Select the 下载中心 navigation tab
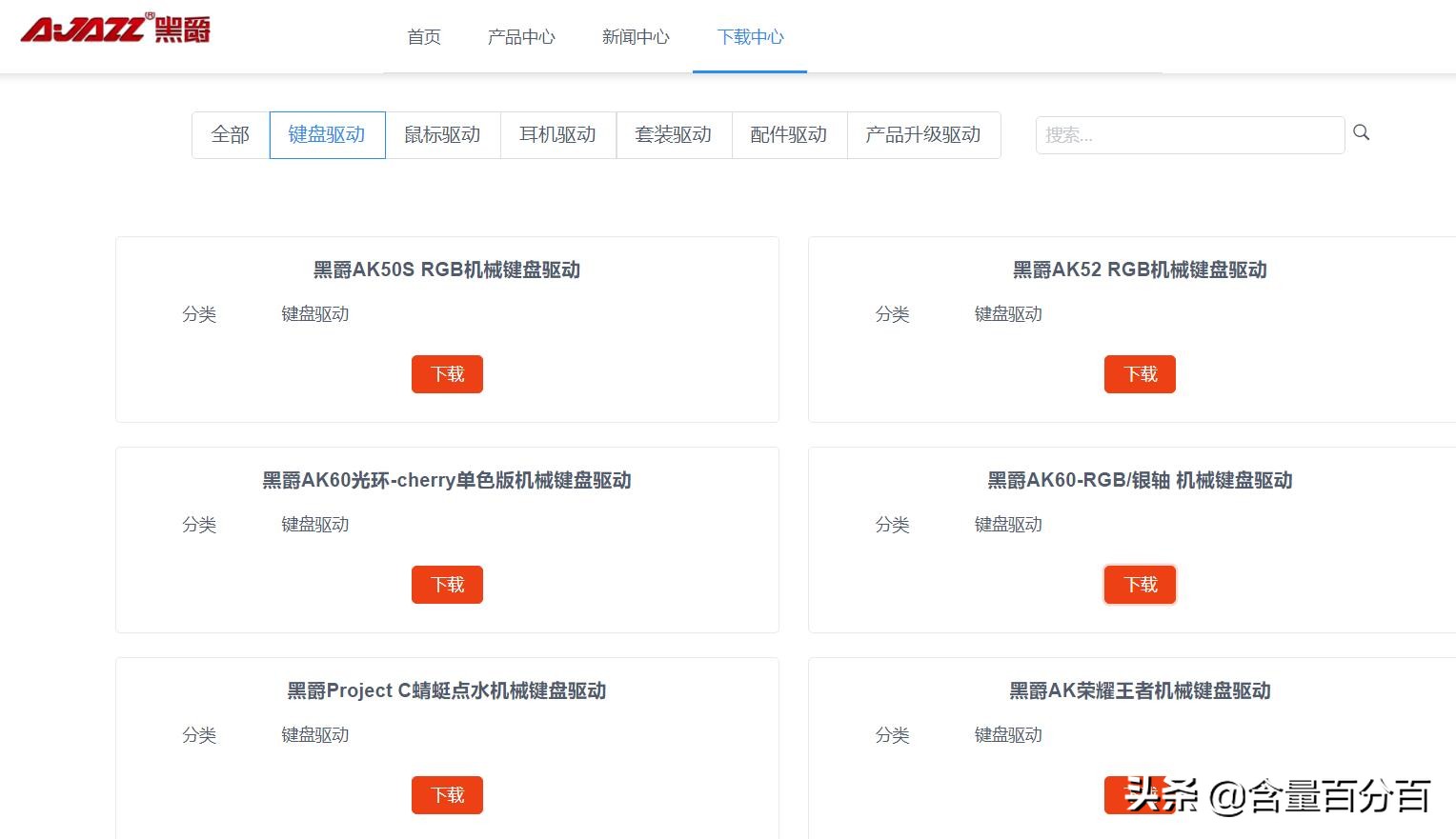The image size is (1456, 839). pyautogui.click(x=750, y=37)
